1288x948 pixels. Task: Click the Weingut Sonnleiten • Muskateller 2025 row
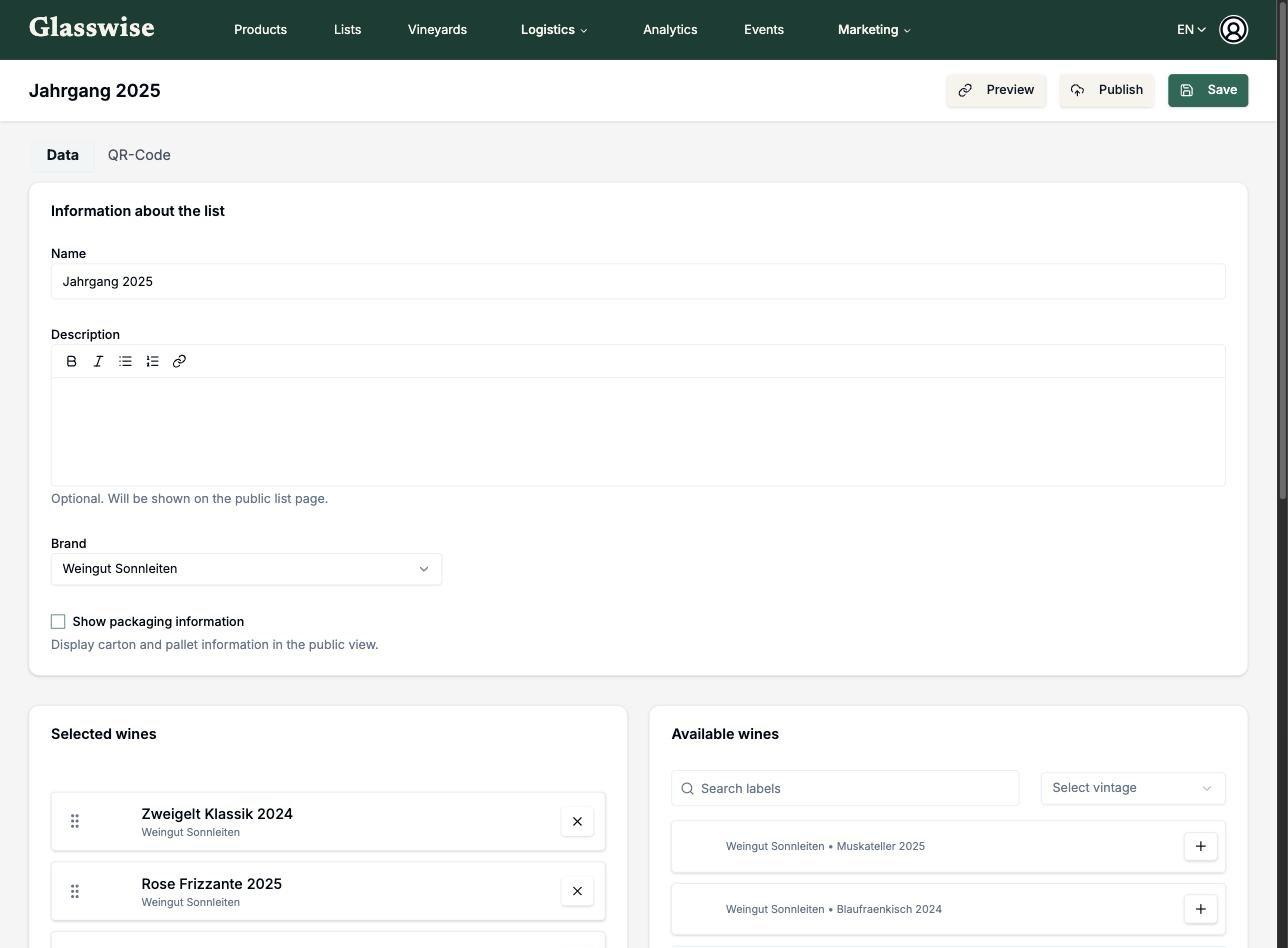pos(948,846)
